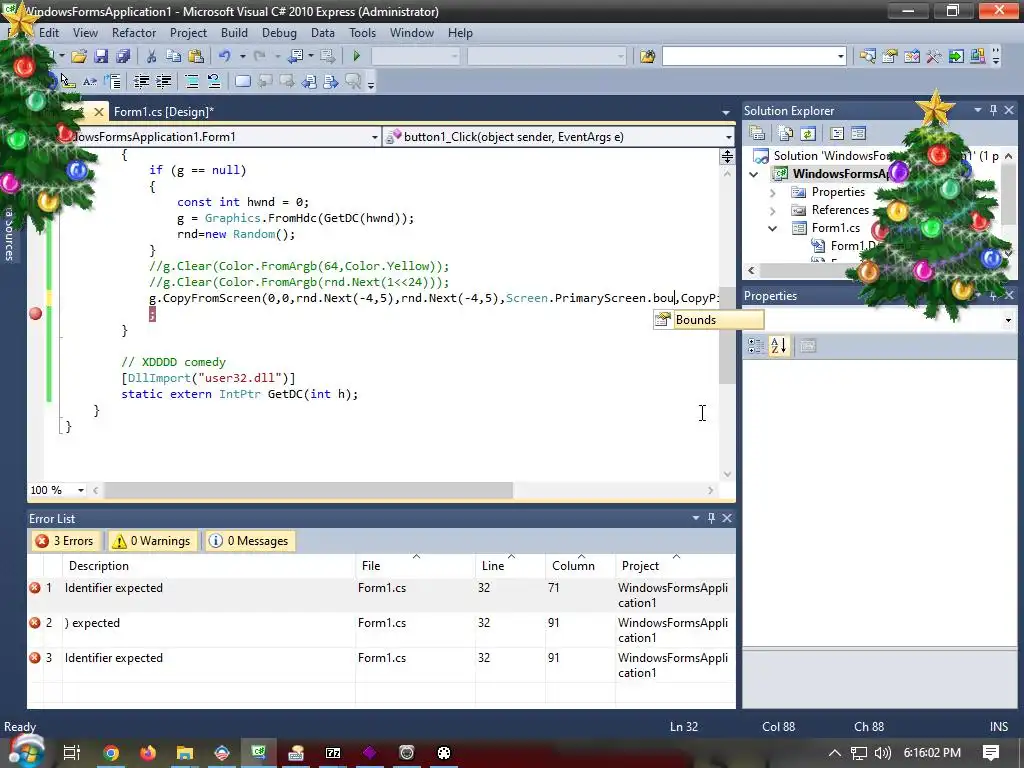Switch to Form1.cs [Design]* tab
The image size is (1024, 768).
(x=164, y=112)
